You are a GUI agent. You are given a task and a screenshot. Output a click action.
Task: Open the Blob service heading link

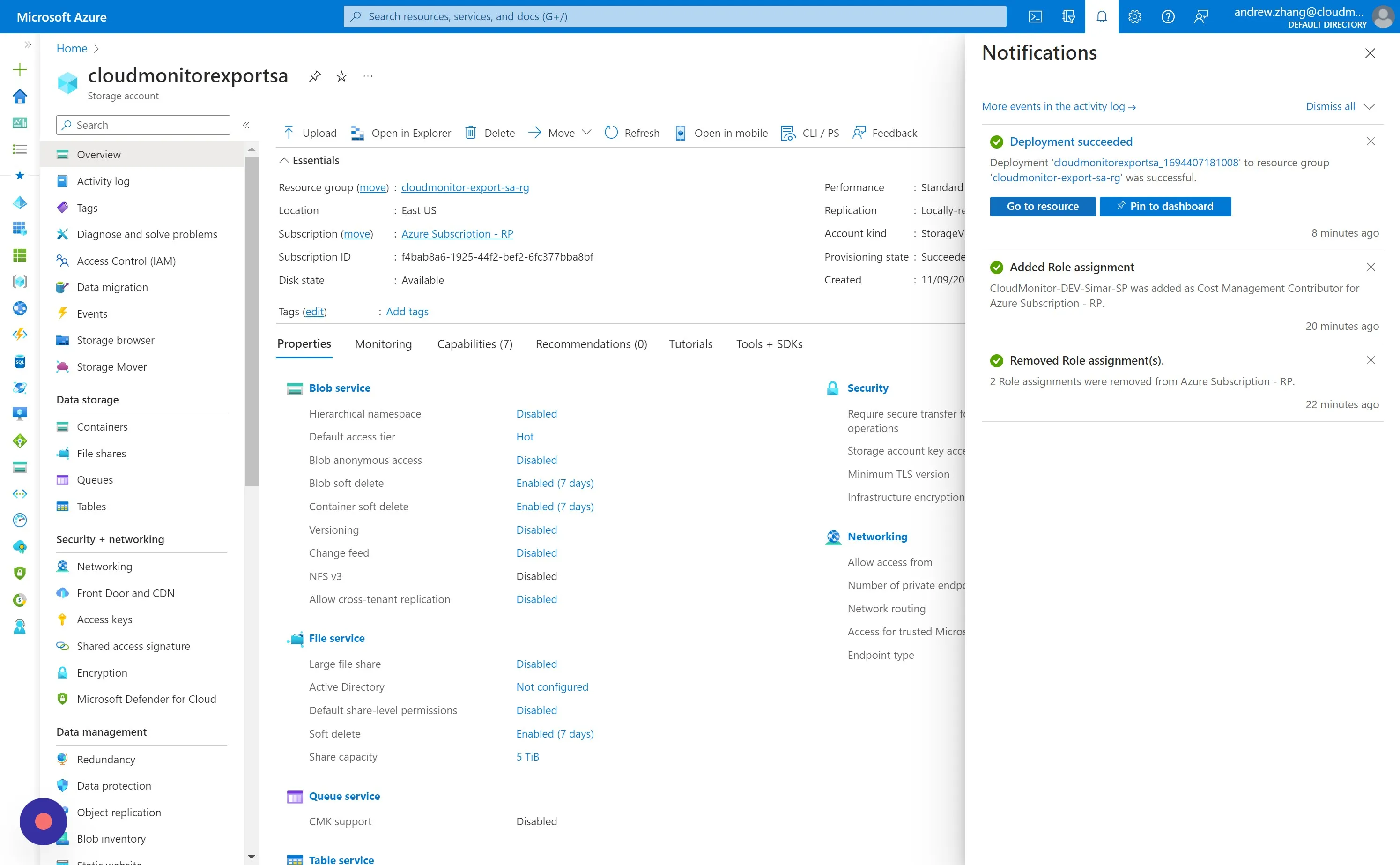click(x=340, y=388)
